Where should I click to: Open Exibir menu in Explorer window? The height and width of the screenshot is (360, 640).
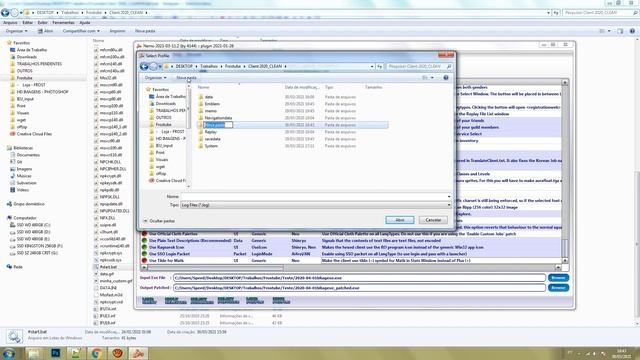(x=42, y=23)
